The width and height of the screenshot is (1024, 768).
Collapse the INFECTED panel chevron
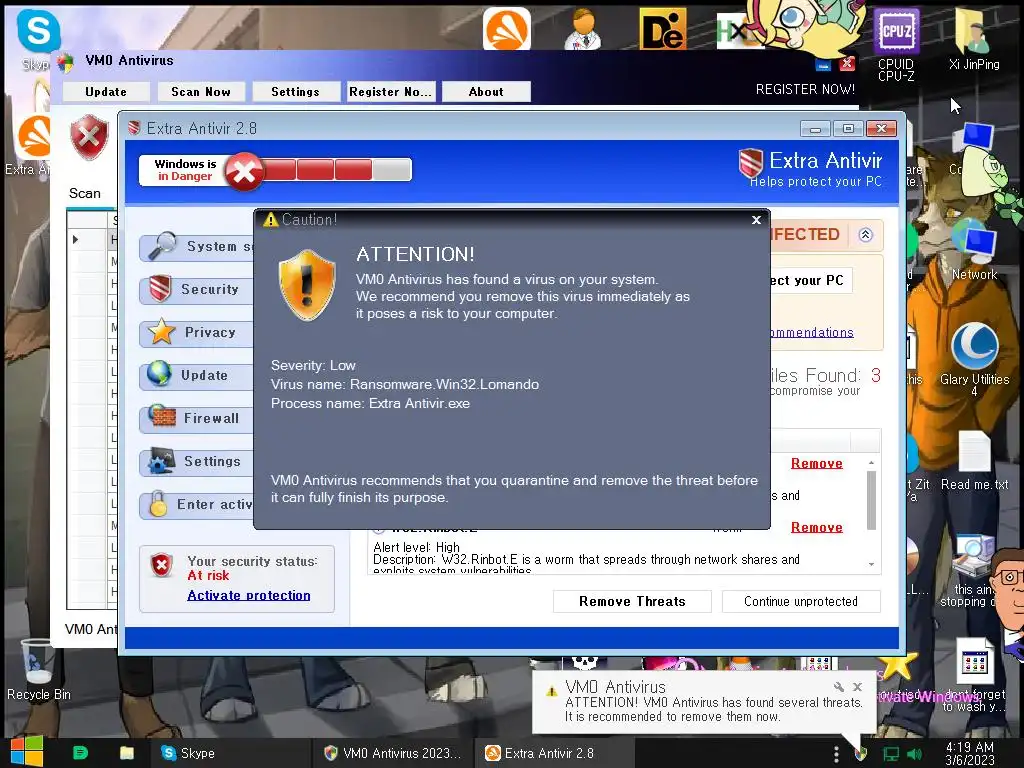866,235
